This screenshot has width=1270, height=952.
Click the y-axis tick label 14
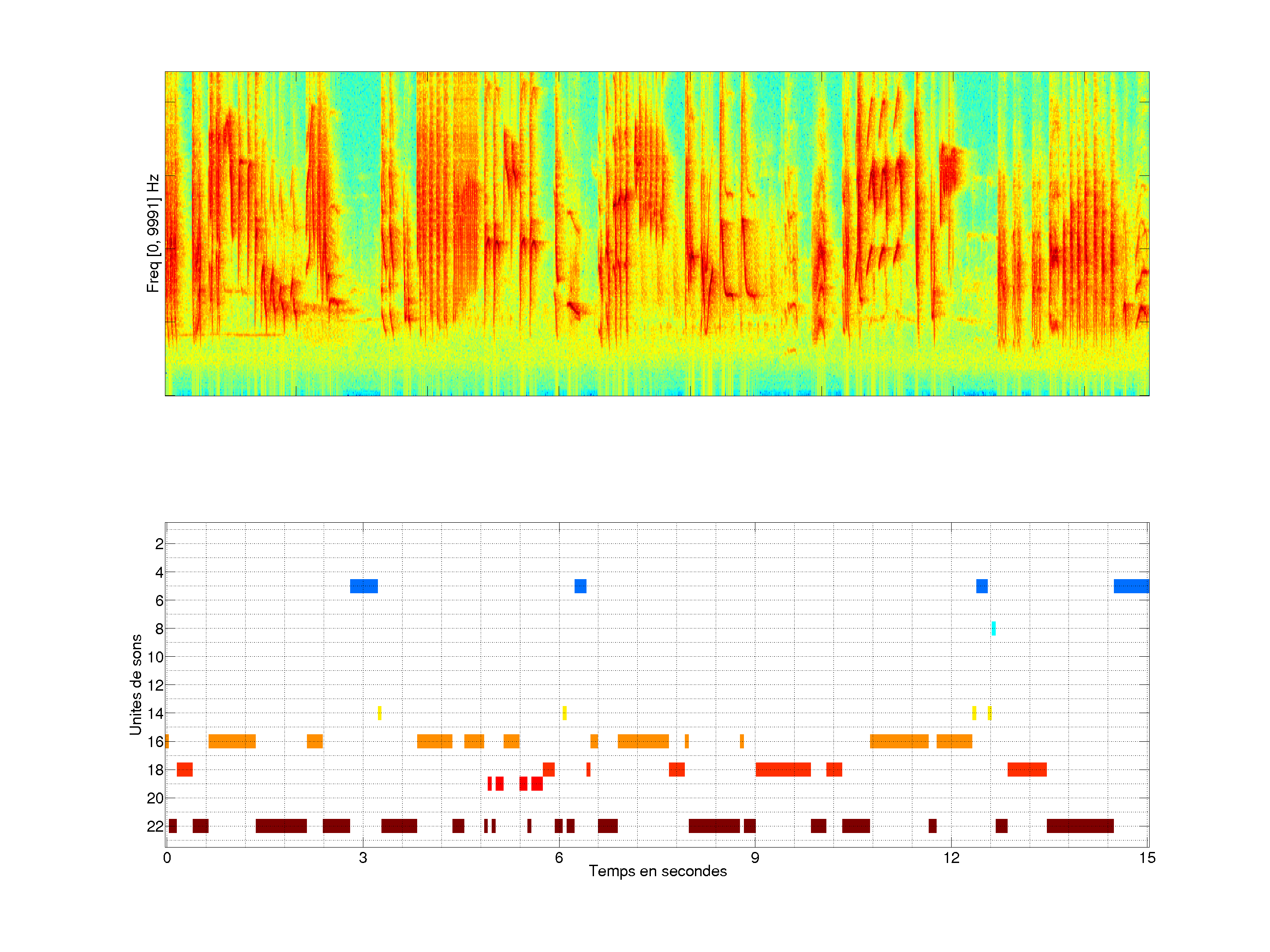[x=155, y=713]
